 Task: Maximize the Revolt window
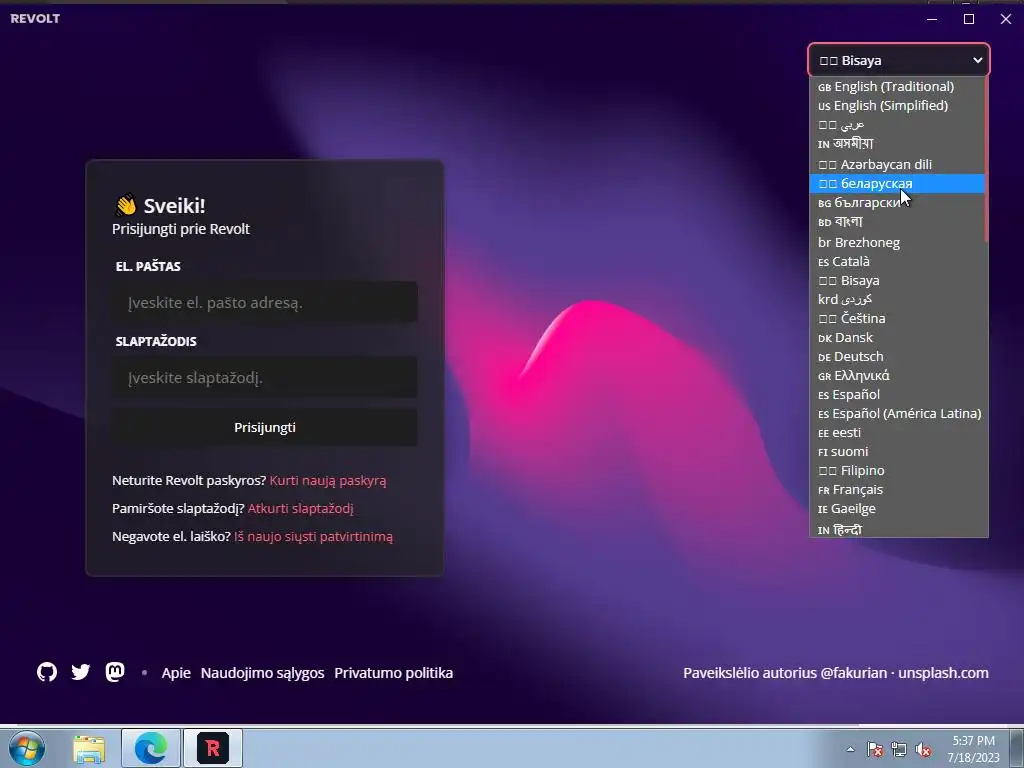point(969,19)
